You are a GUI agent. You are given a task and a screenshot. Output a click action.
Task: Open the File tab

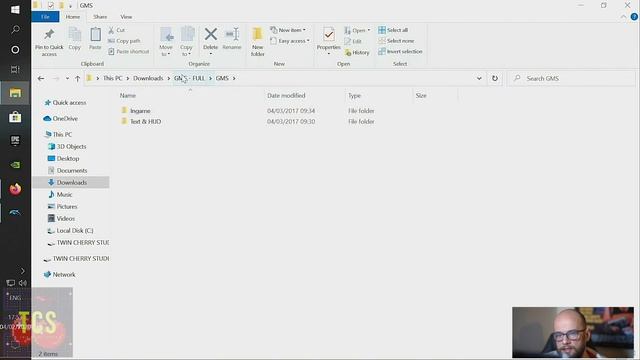pos(45,17)
